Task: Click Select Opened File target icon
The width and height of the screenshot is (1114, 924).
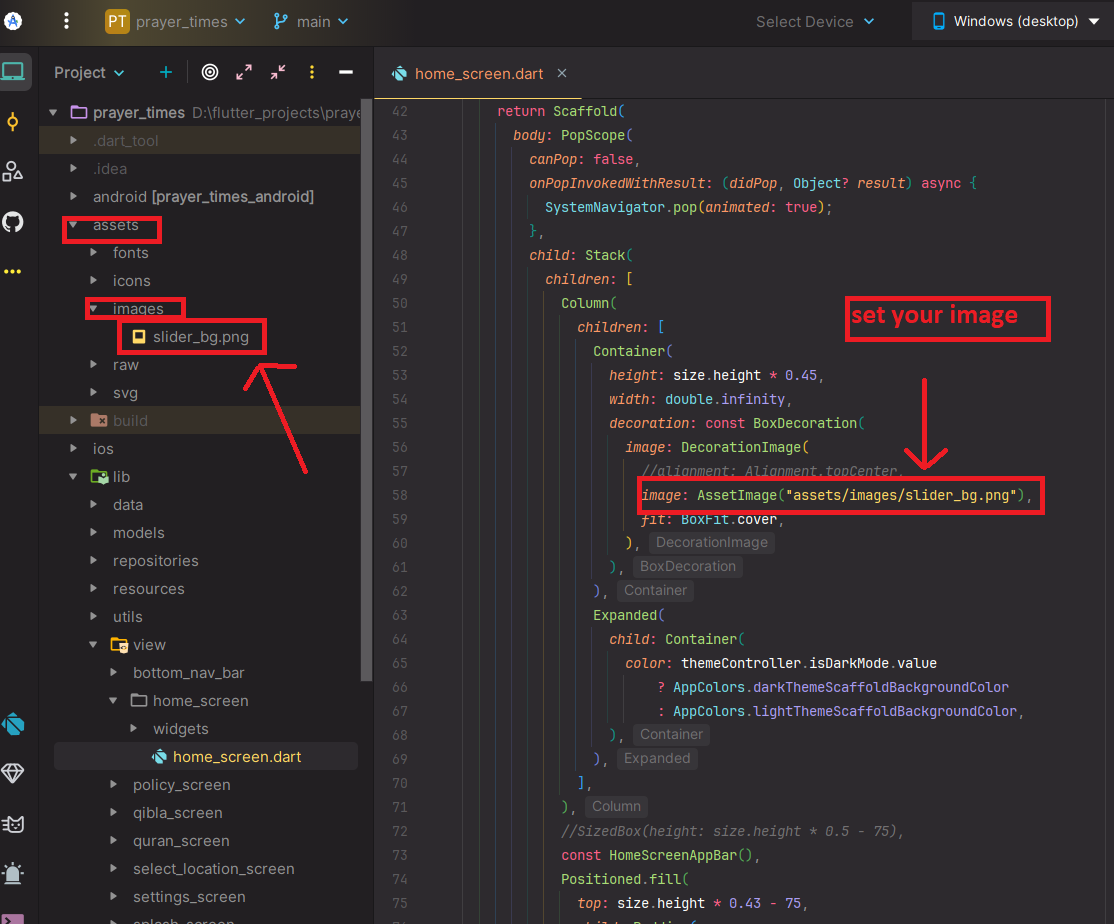Action: point(209,72)
